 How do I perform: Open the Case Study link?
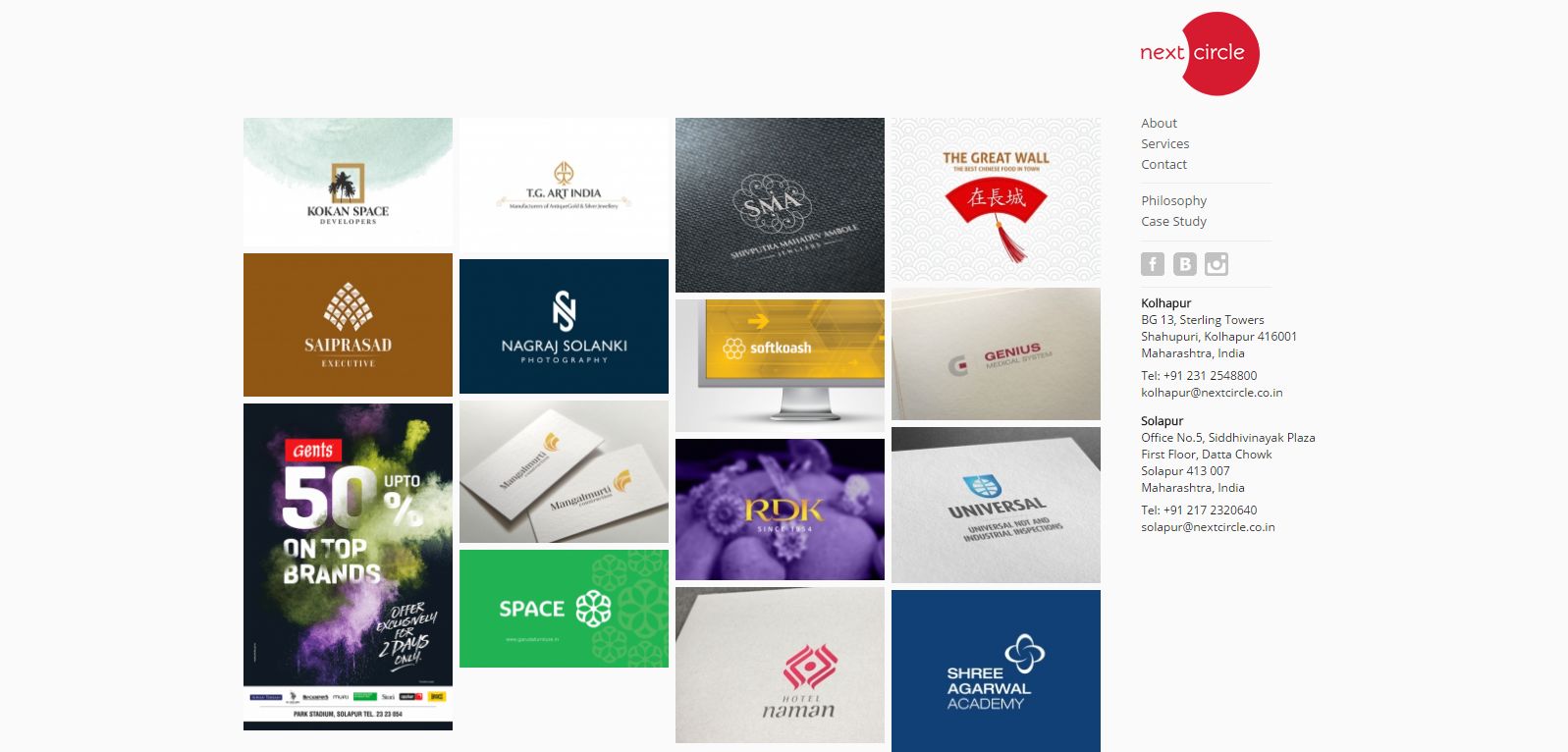point(1173,221)
